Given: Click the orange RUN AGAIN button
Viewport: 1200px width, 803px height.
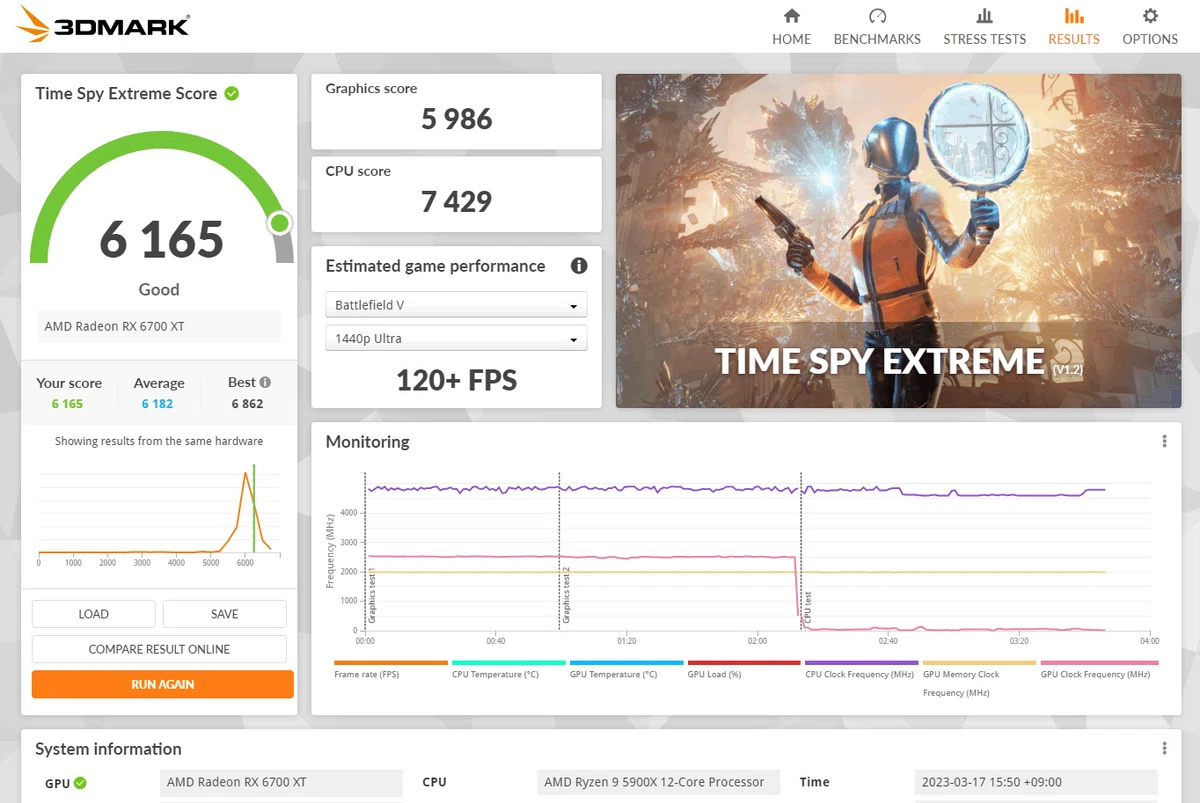Looking at the screenshot, I should click(162, 684).
